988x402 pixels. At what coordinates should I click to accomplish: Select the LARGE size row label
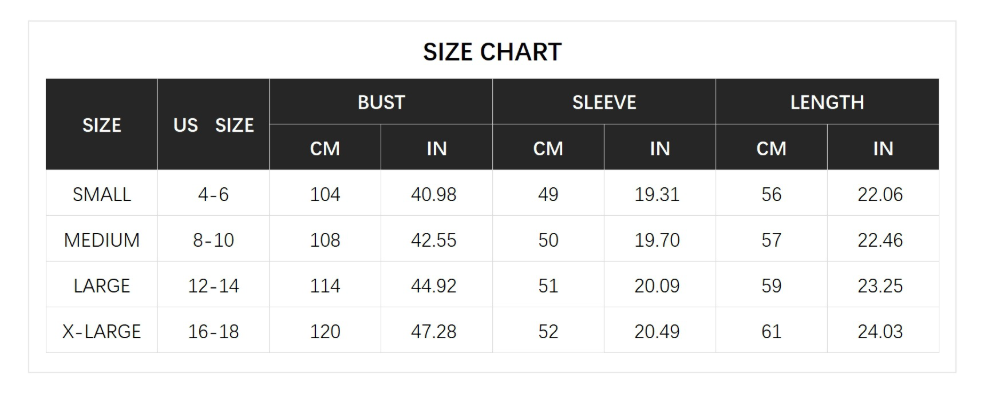click(102, 286)
